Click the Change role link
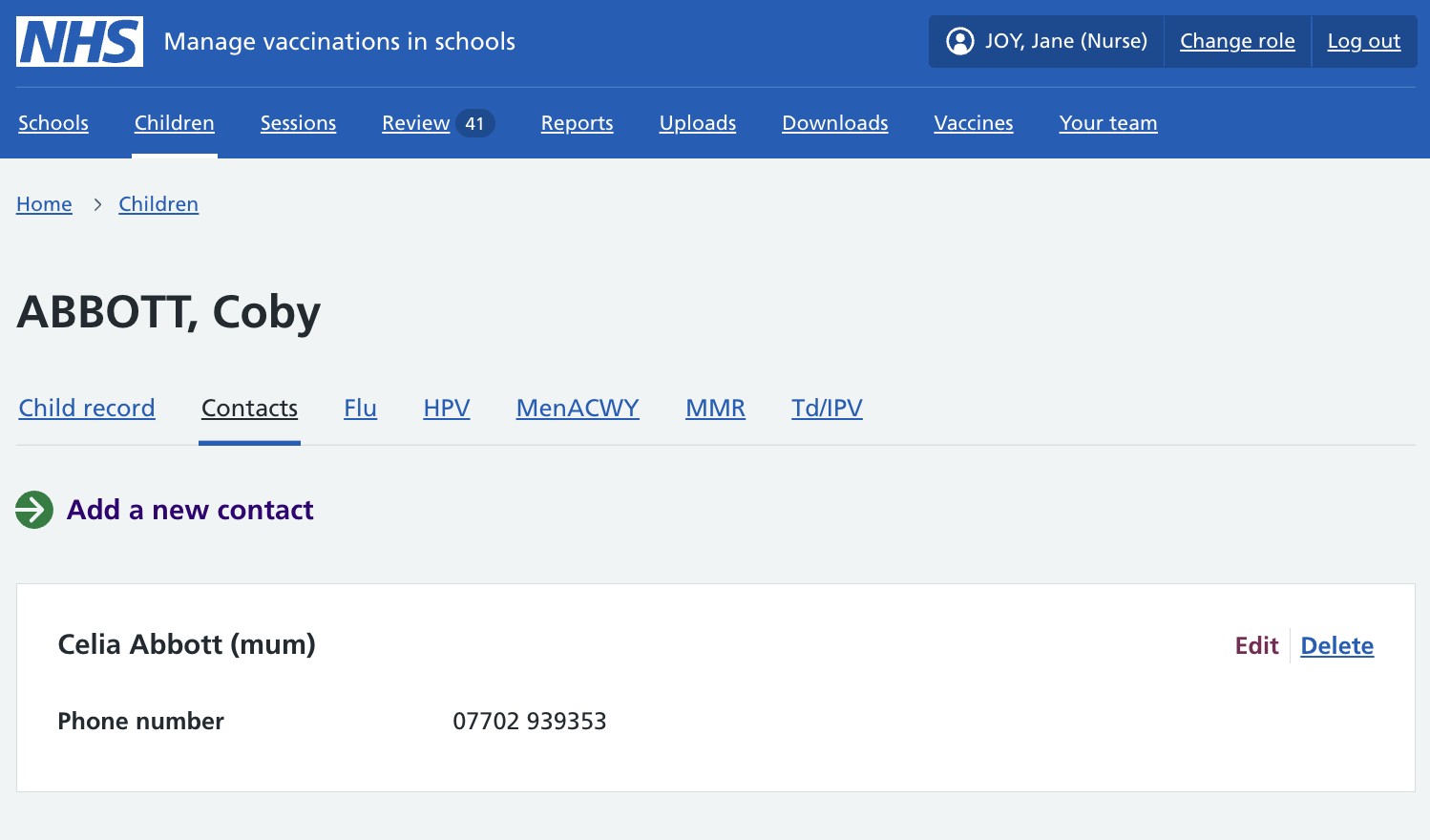This screenshot has height=840, width=1430. [1237, 41]
